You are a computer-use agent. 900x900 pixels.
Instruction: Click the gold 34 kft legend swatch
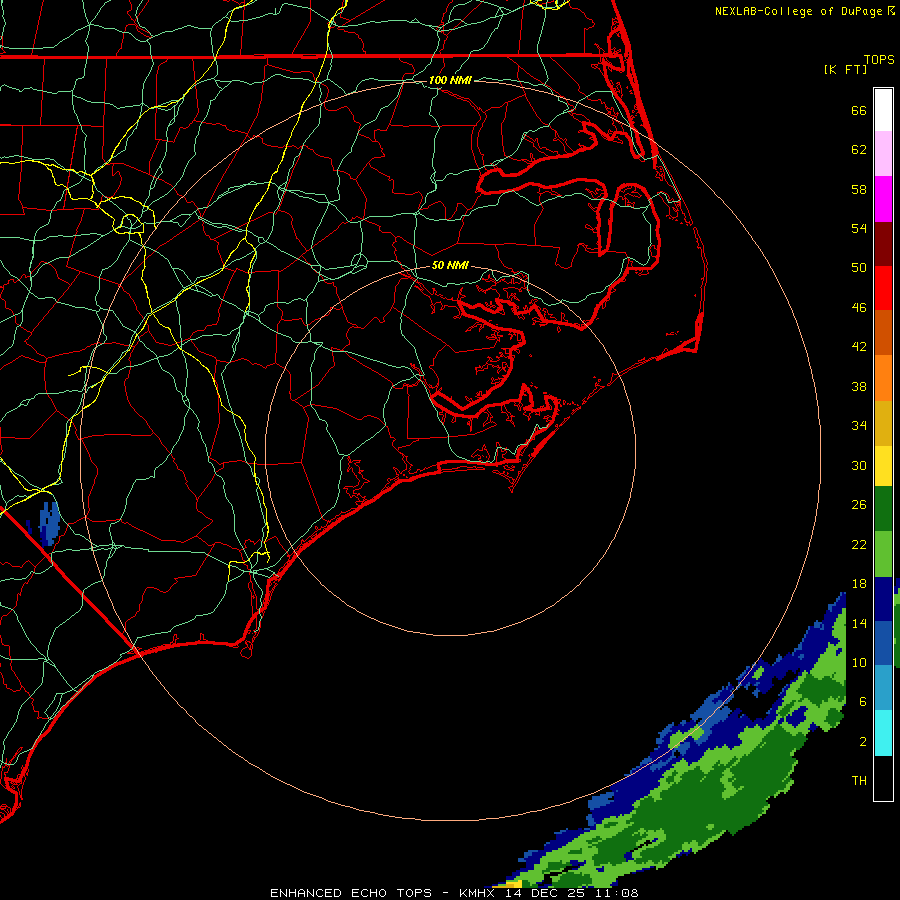883,423
